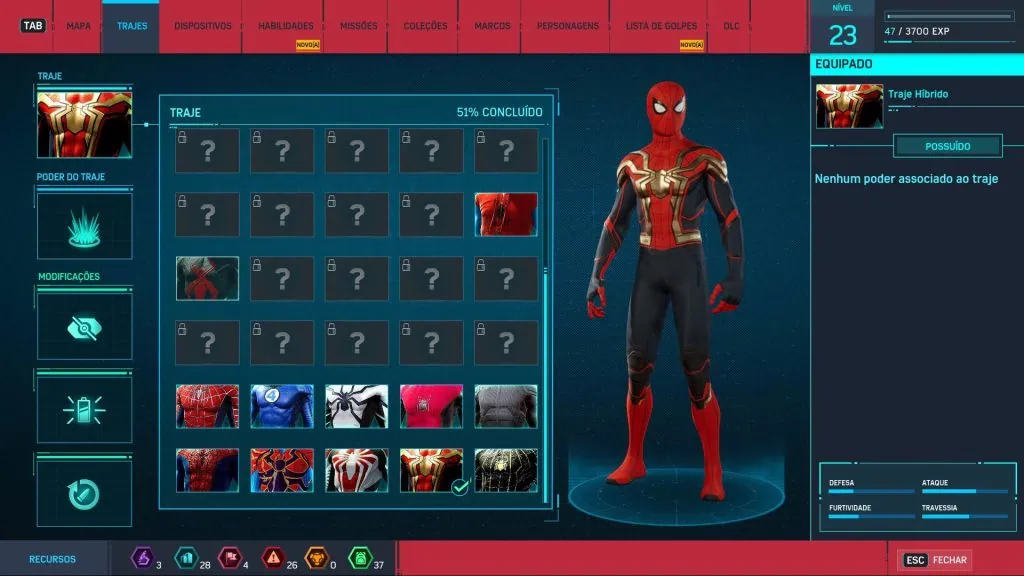
Task: Click the Possuído button
Action: (948, 146)
